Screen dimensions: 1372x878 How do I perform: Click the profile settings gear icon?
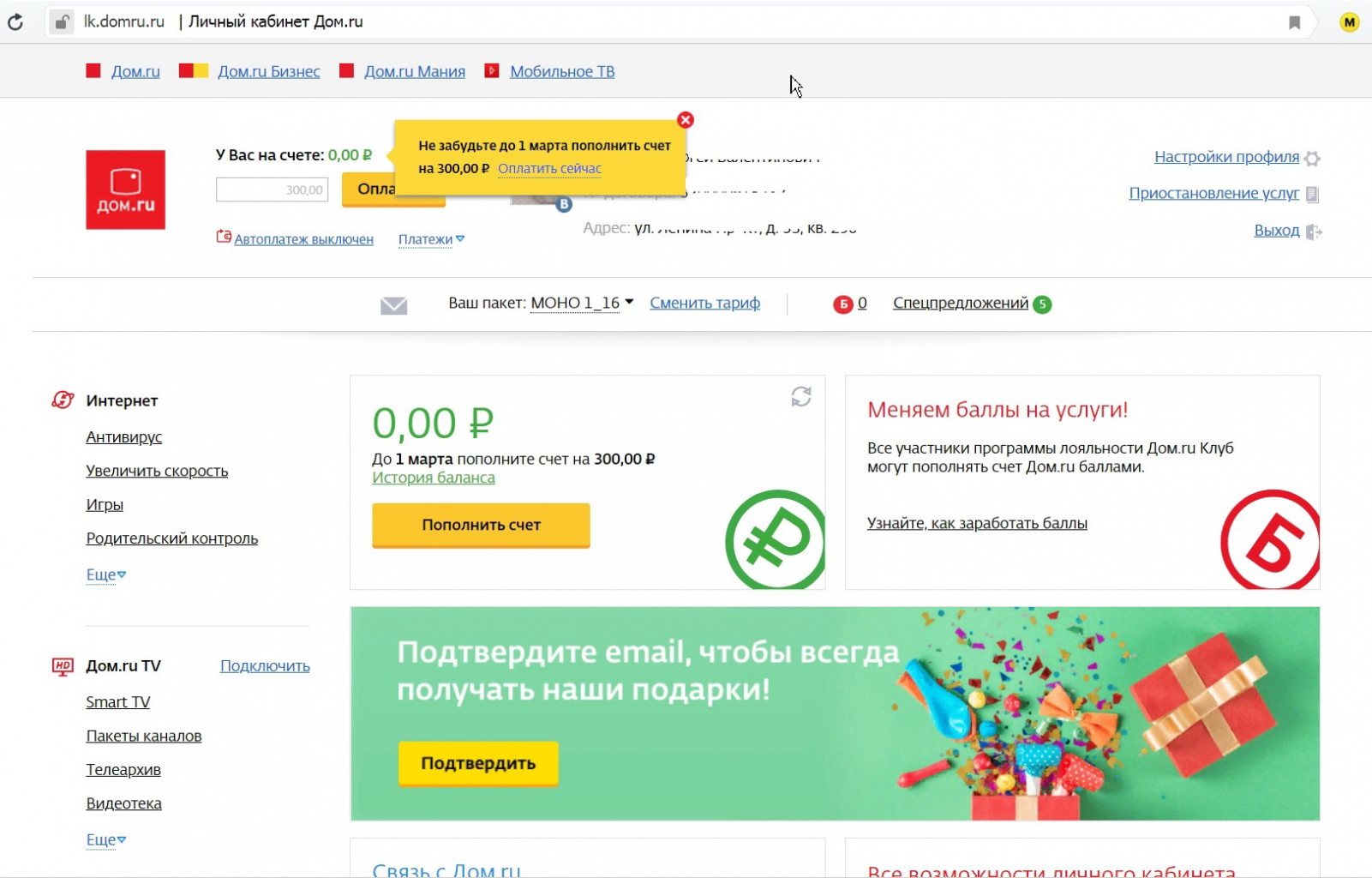point(1312,158)
